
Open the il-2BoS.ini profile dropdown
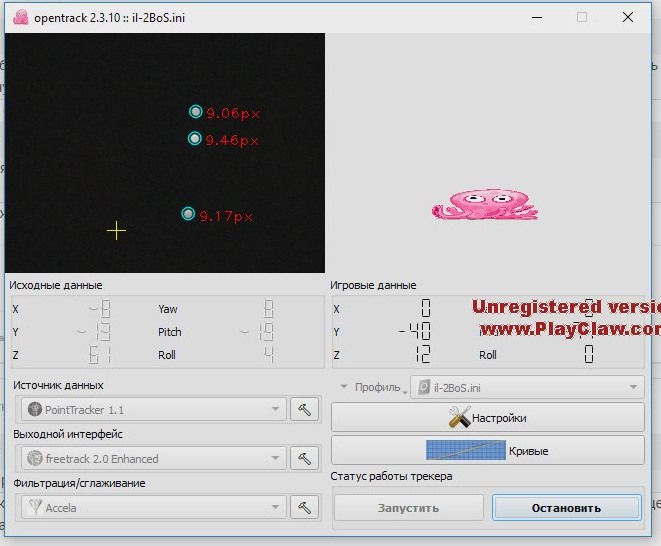527,387
